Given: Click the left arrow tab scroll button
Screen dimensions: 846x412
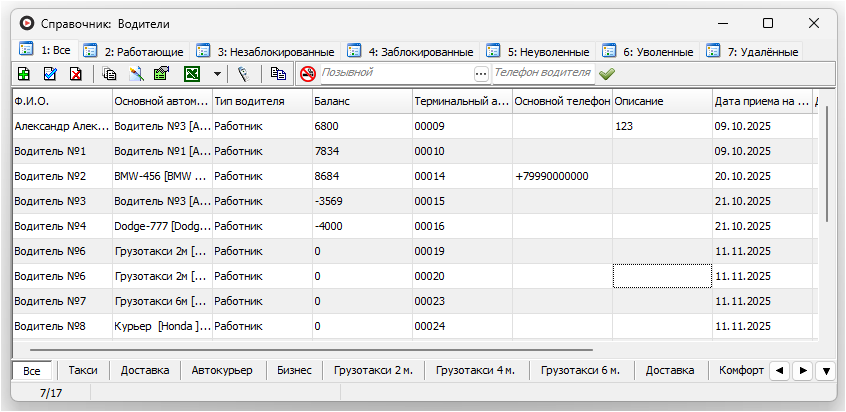Looking at the screenshot, I should coord(779,371).
